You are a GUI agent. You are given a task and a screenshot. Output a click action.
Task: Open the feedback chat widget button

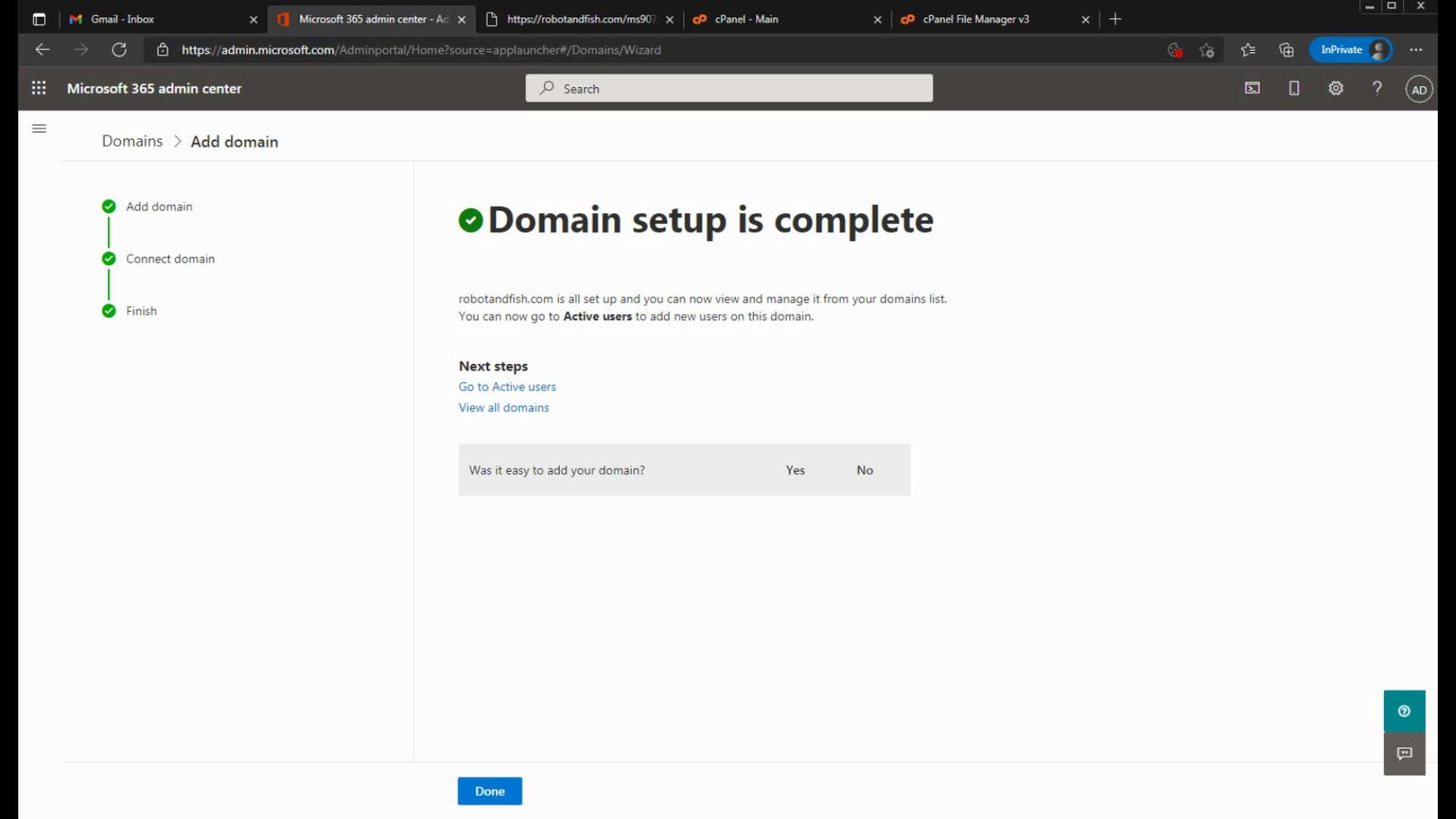(1404, 753)
